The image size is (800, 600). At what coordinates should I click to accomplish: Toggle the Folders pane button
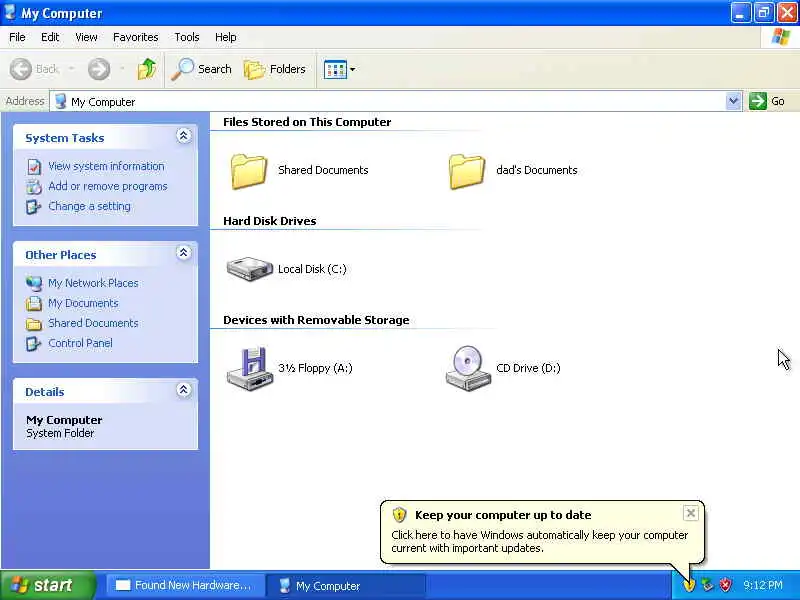pos(274,69)
